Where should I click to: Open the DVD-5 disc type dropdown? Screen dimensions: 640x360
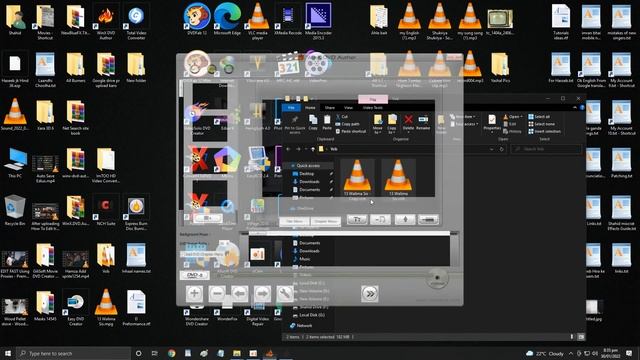[195, 275]
